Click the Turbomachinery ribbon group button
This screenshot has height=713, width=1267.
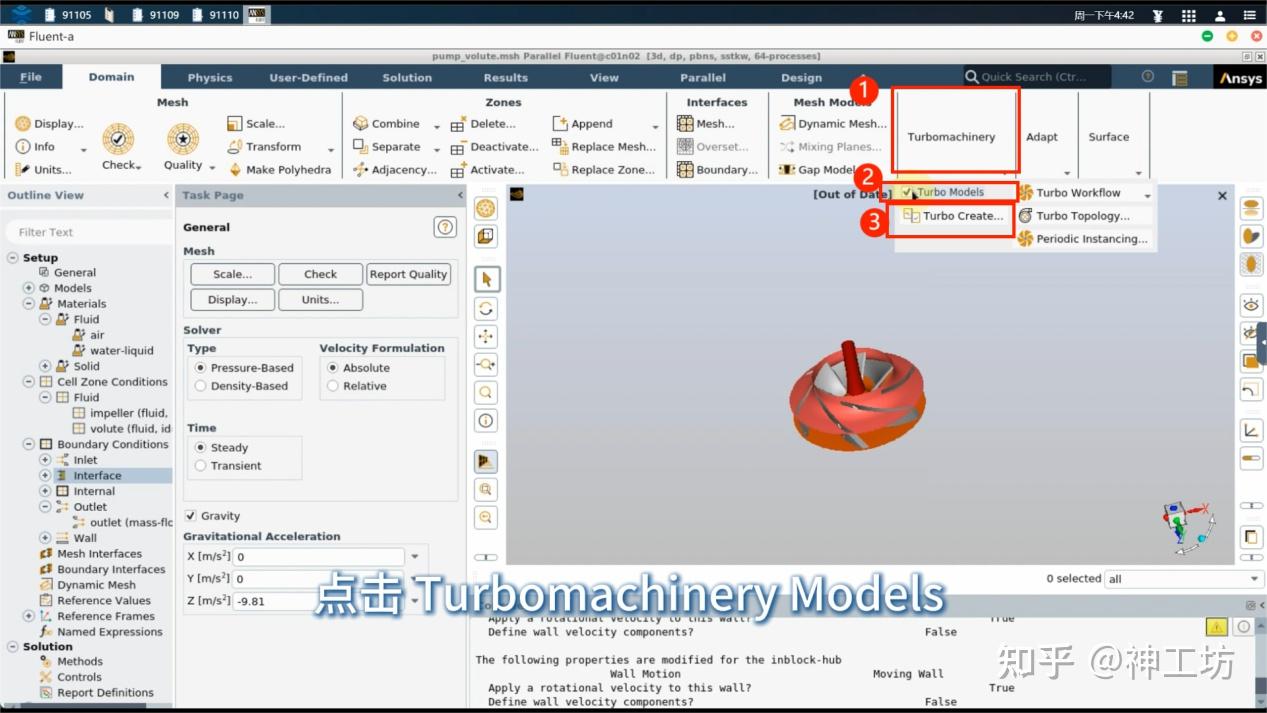pyautogui.click(x=951, y=137)
